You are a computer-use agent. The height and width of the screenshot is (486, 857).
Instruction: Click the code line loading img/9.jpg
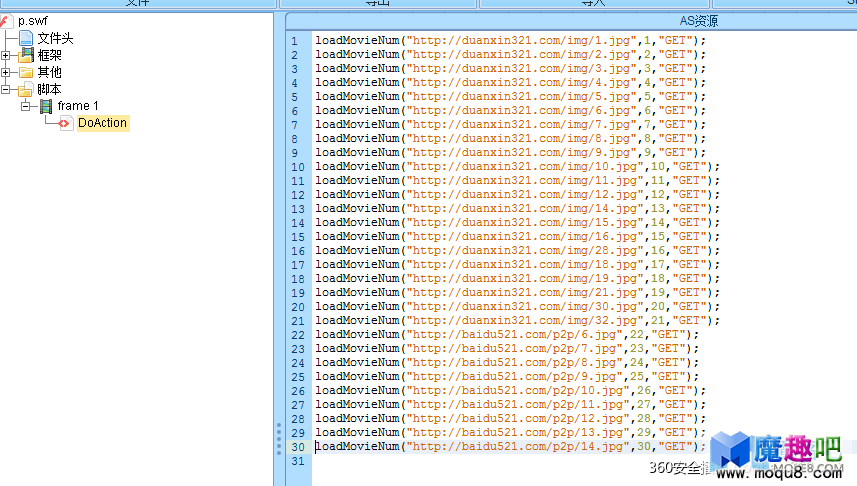click(510, 153)
